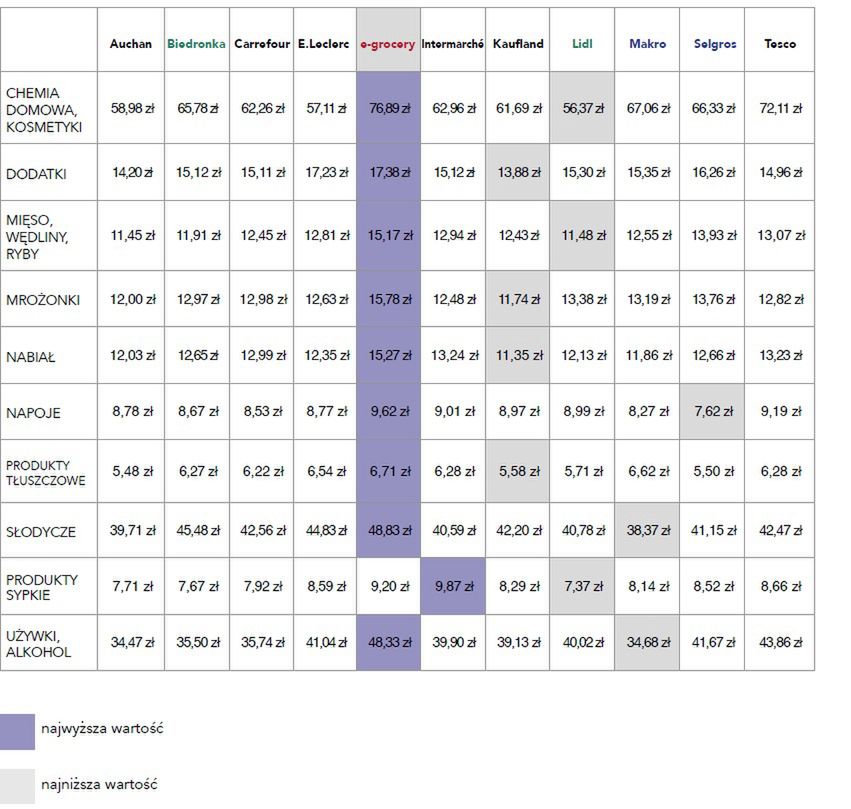Click the najwyższa wartość legend label
851x809 pixels.
tap(102, 729)
